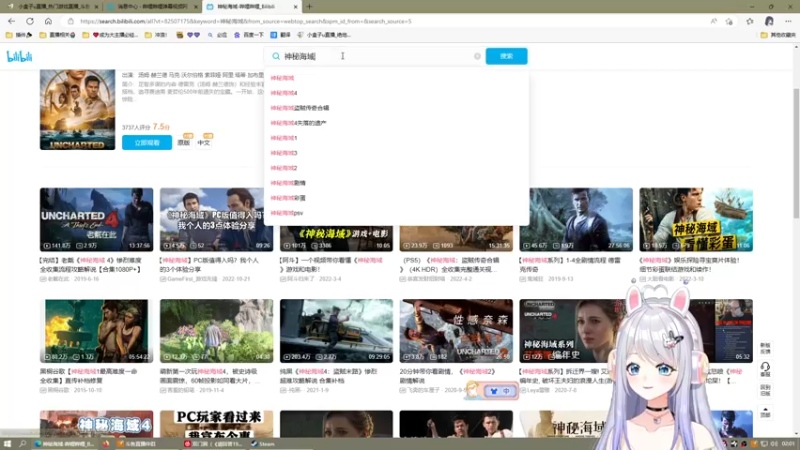The height and width of the screenshot is (450, 800).
Task: Open the first bookmark folder on the bar
Action: click(x=19, y=35)
